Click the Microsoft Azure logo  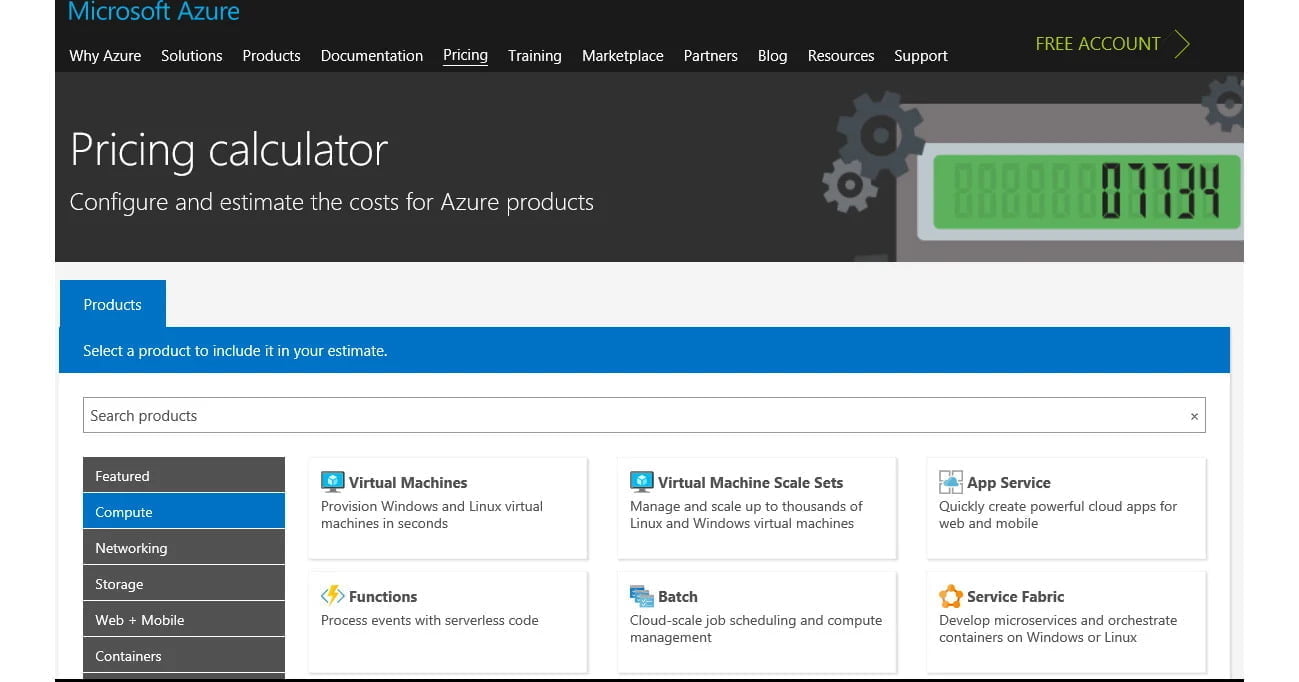pos(152,13)
